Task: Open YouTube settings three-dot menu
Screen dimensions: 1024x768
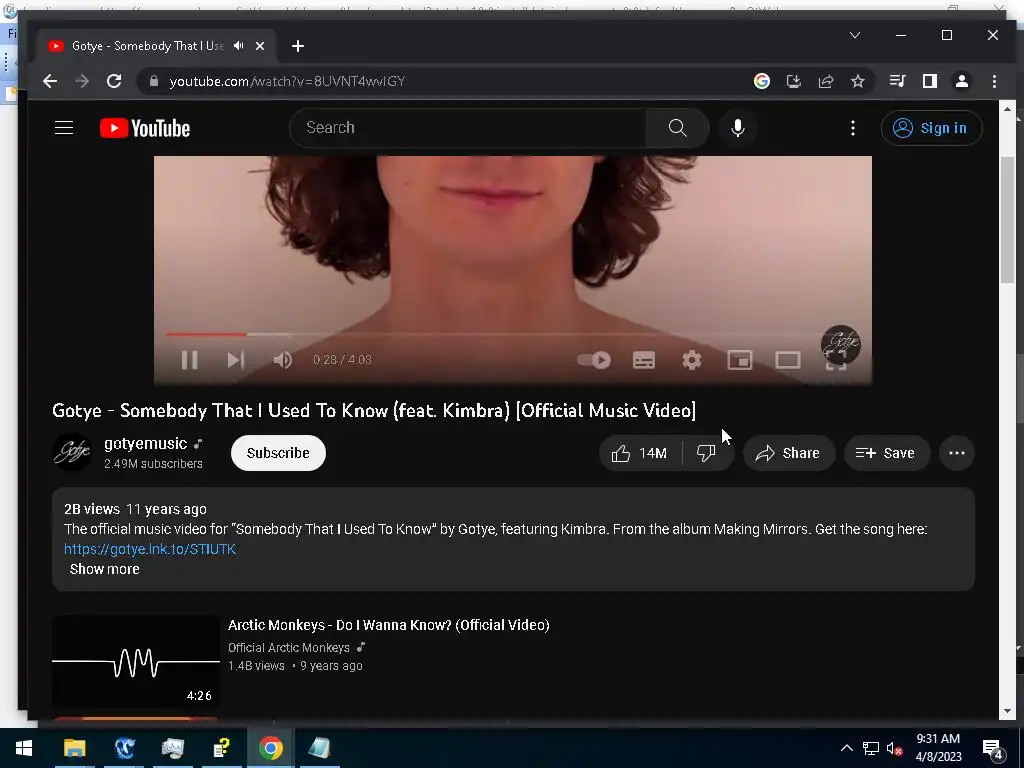Action: 853,128
